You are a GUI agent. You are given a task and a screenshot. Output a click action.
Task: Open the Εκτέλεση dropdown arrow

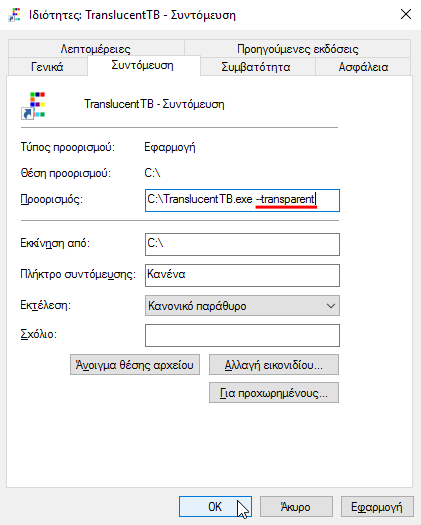[331, 305]
